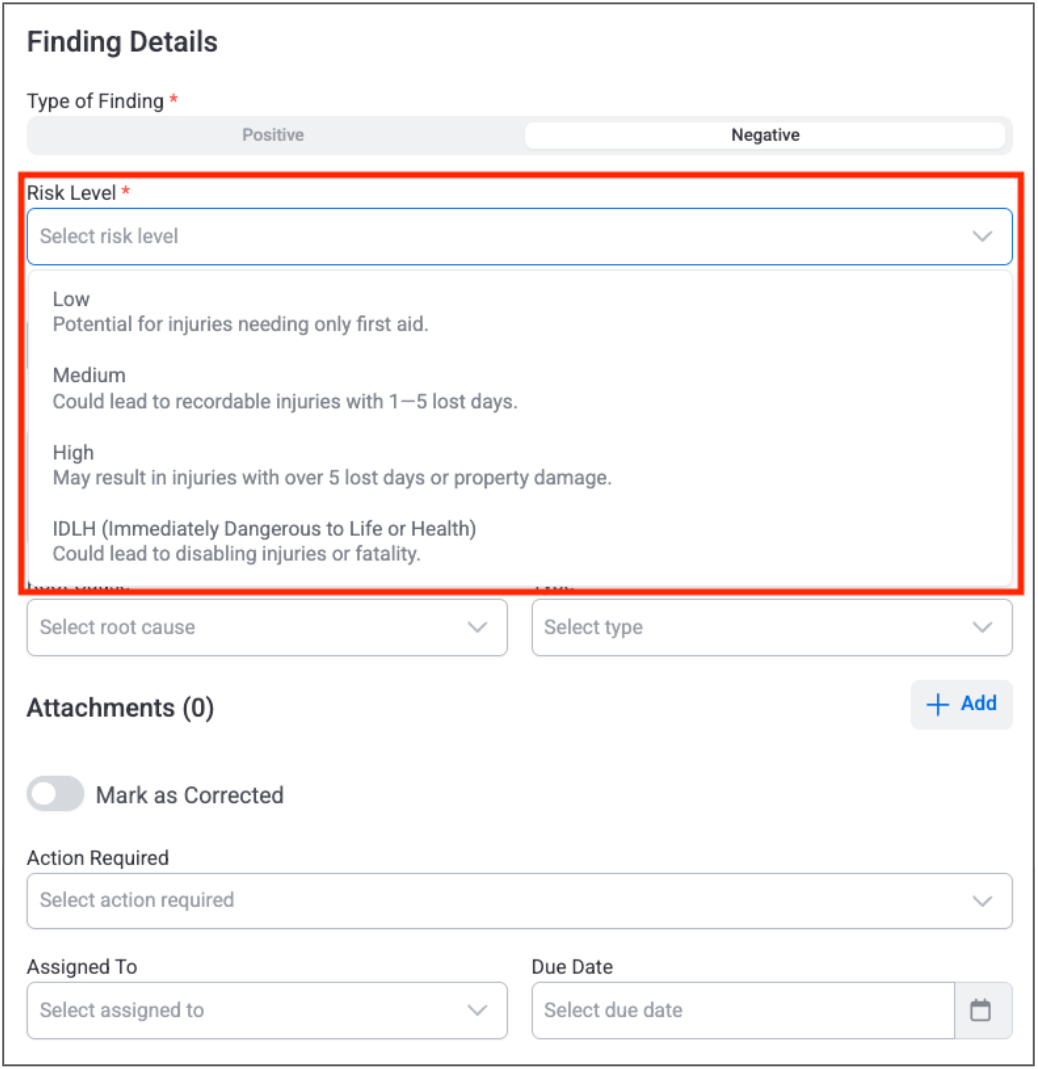The image size is (1038, 1069).
Task: Click the Select due date field
Action: [x=742, y=1010]
